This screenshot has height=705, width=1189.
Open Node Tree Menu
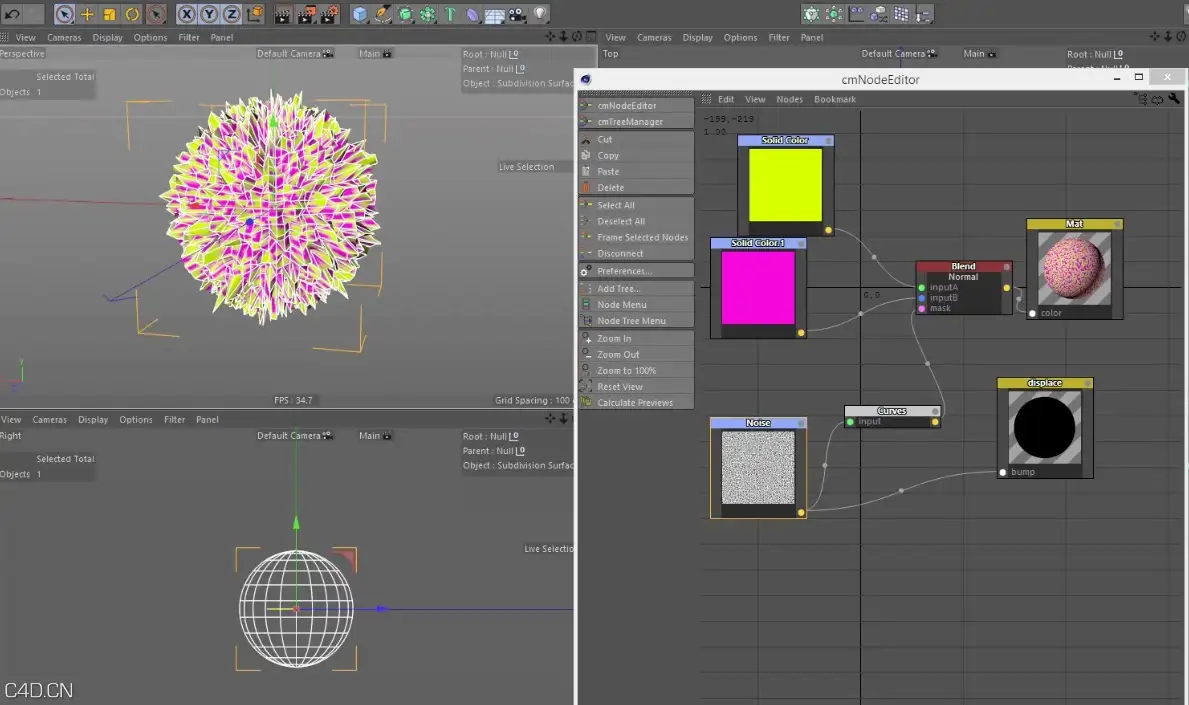pos(636,321)
